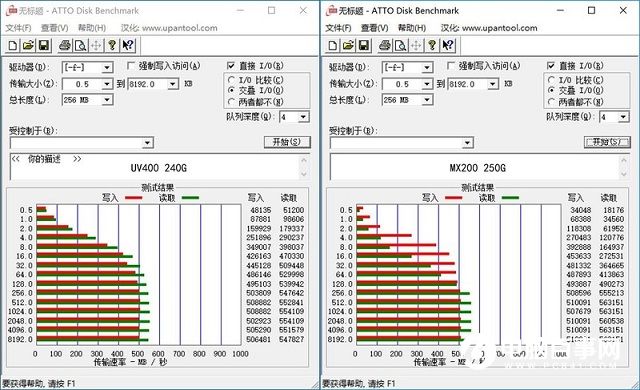Screen dimensions: 640x390
Task: Click read value 554109 for 1024.0 row, left window
Action: (x=291, y=312)
